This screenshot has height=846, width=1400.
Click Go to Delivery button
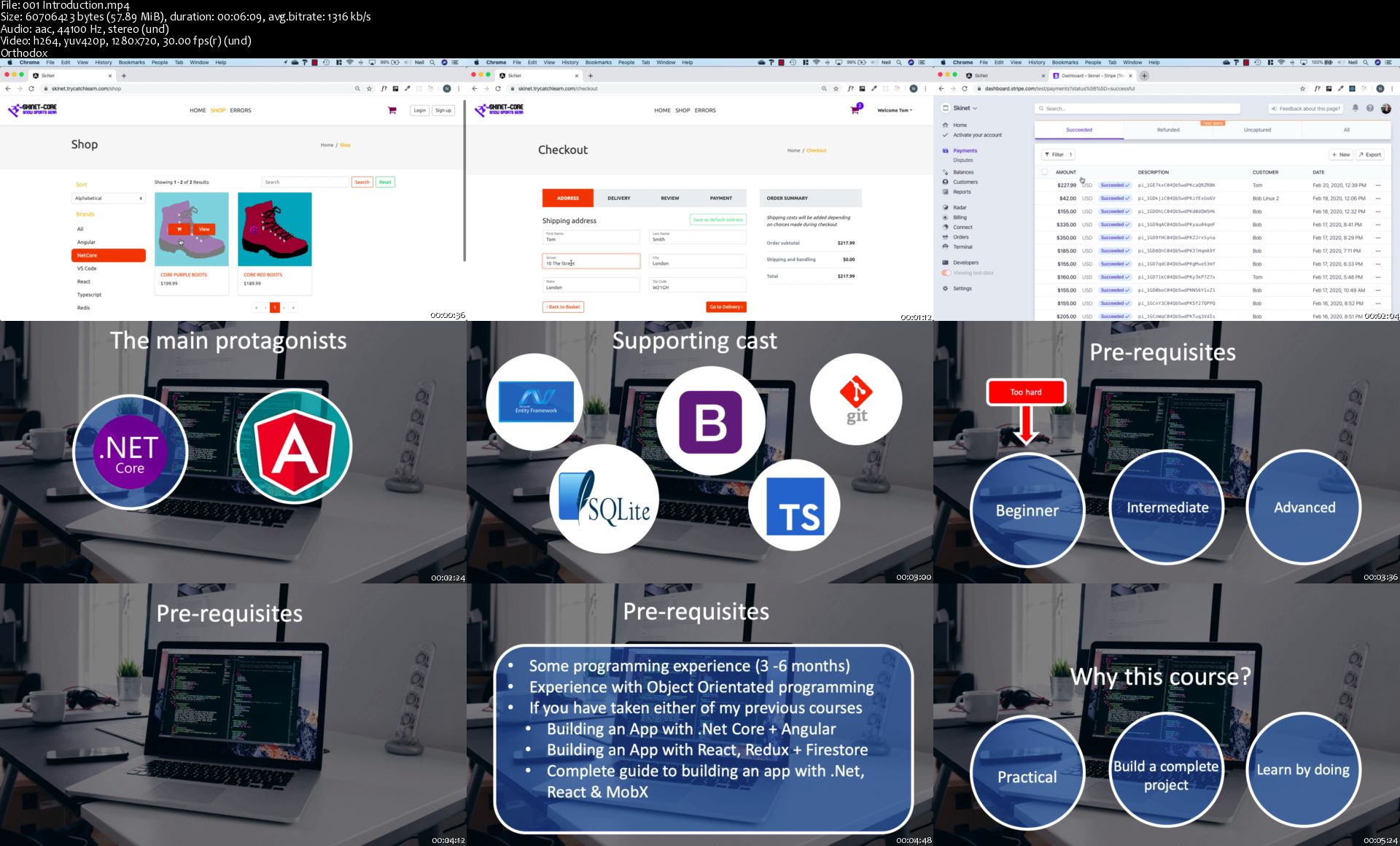(x=726, y=307)
